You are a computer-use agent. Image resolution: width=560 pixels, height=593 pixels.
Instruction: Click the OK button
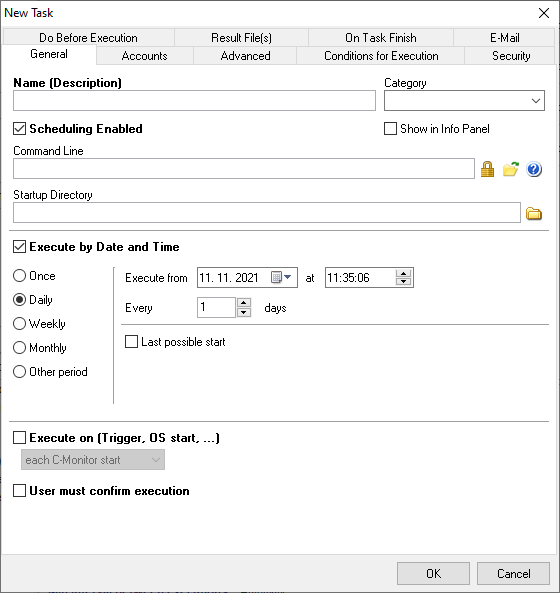click(433, 574)
